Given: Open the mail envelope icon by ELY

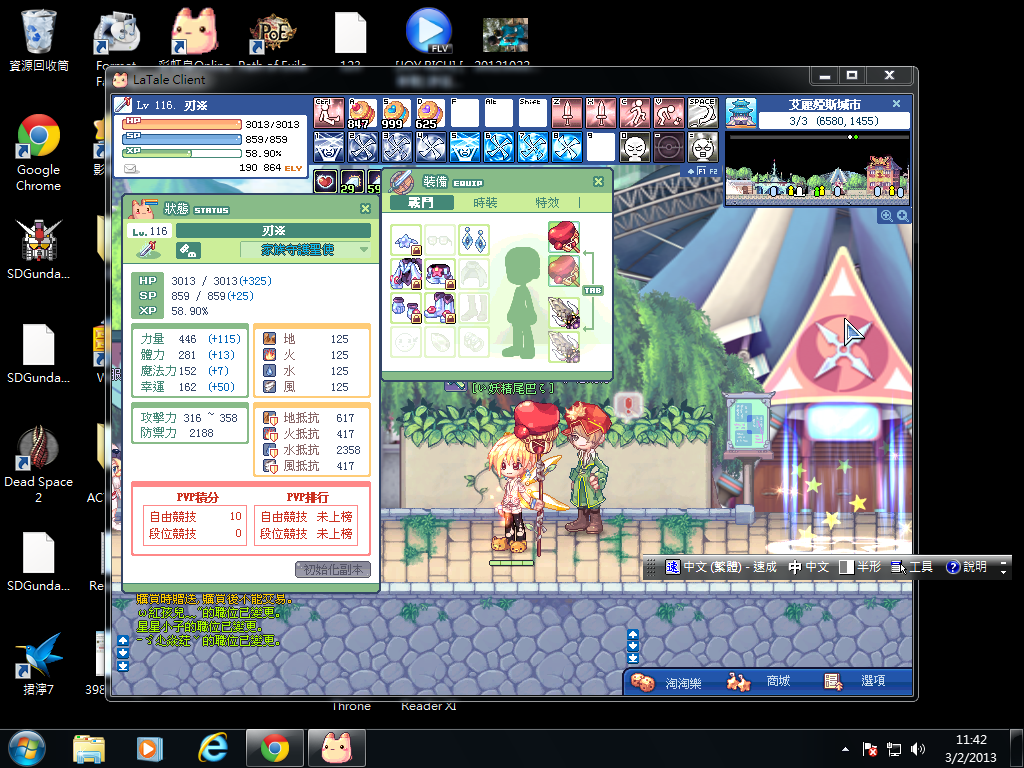Looking at the screenshot, I should click(131, 168).
